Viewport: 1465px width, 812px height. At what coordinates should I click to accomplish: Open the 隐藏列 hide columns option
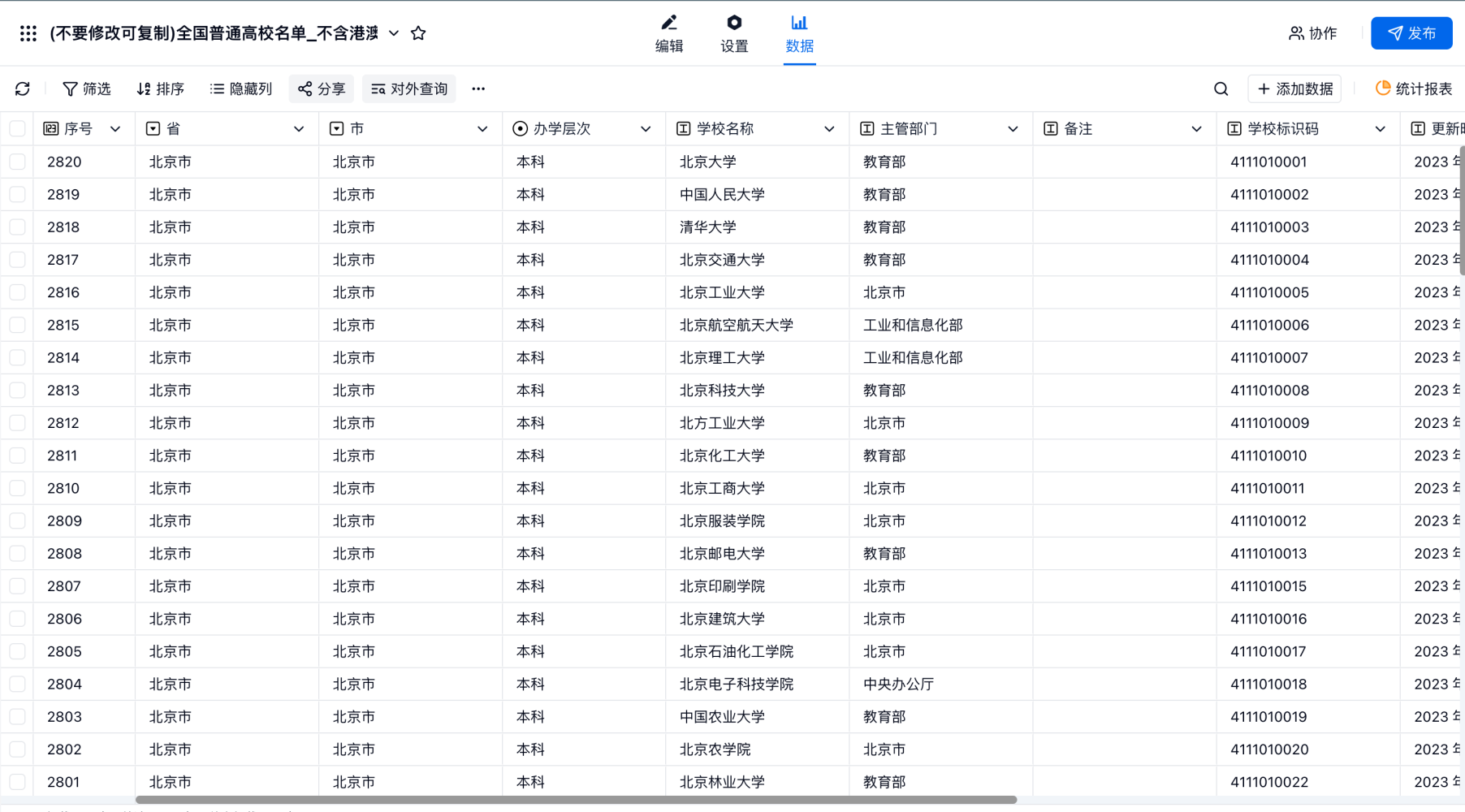click(x=241, y=89)
